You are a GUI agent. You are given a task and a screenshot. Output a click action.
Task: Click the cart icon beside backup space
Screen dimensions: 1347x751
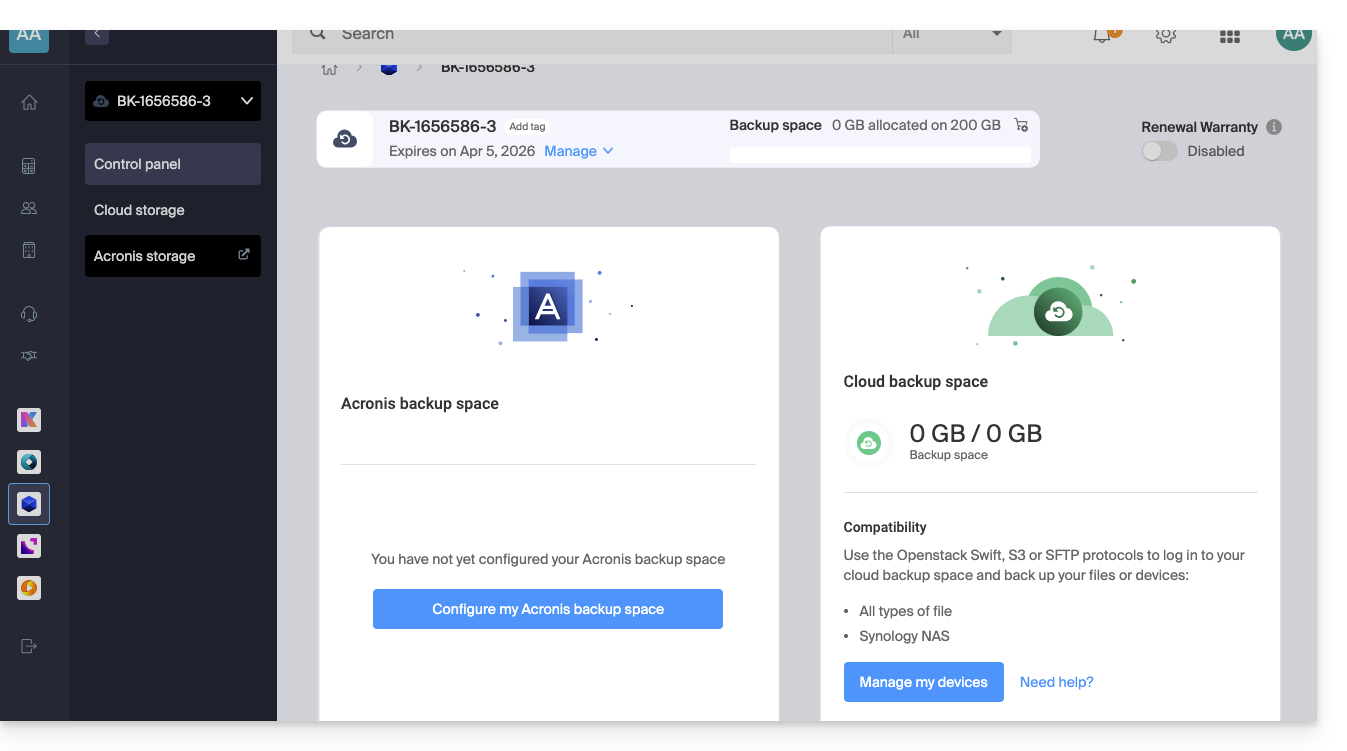point(1021,125)
